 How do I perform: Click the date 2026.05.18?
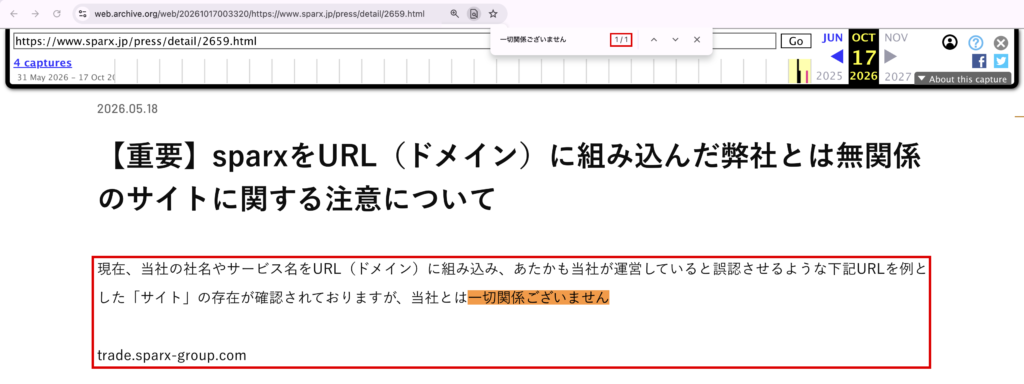pyautogui.click(x=127, y=109)
